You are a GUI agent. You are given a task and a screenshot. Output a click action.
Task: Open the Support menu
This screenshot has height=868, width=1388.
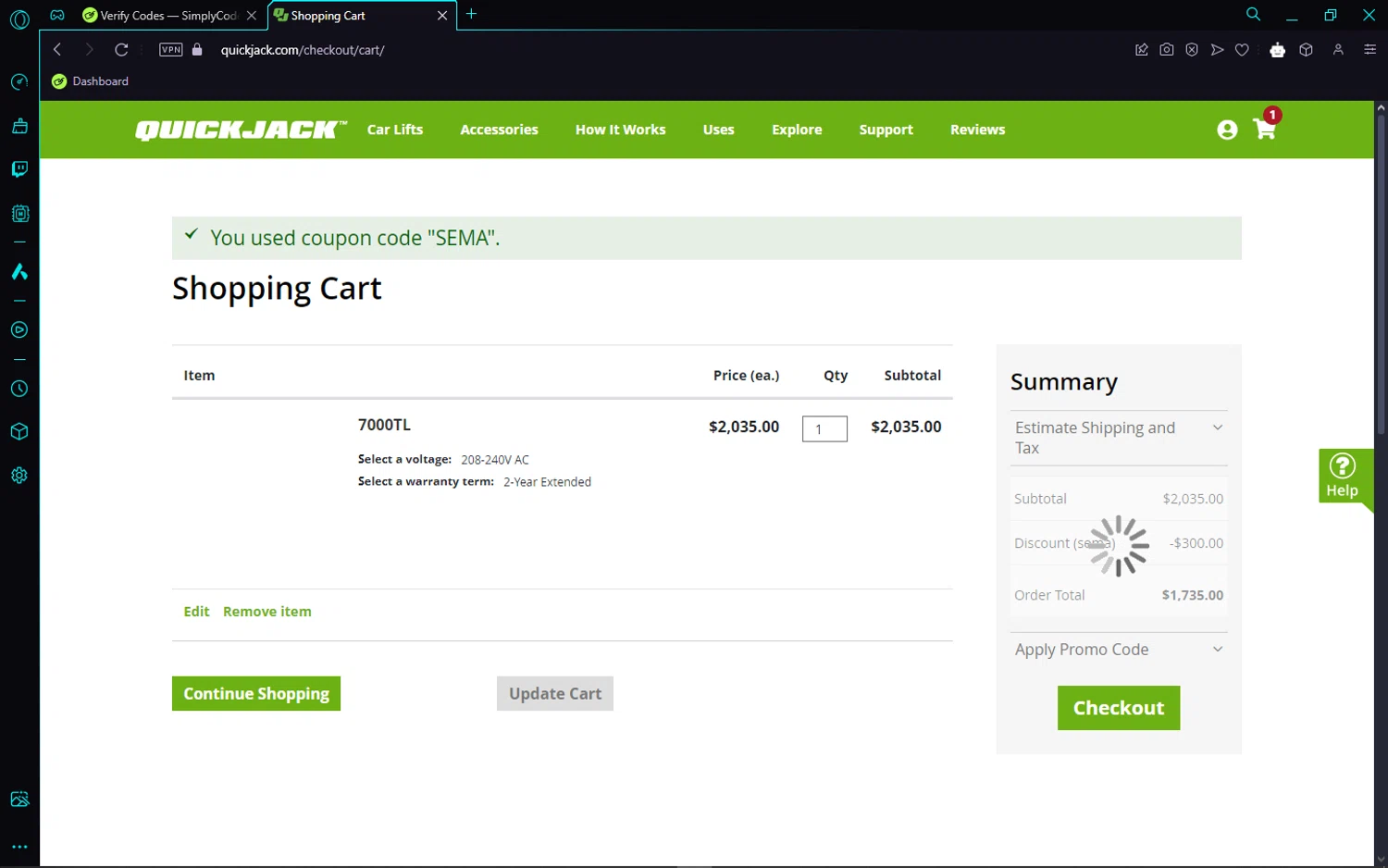(886, 130)
